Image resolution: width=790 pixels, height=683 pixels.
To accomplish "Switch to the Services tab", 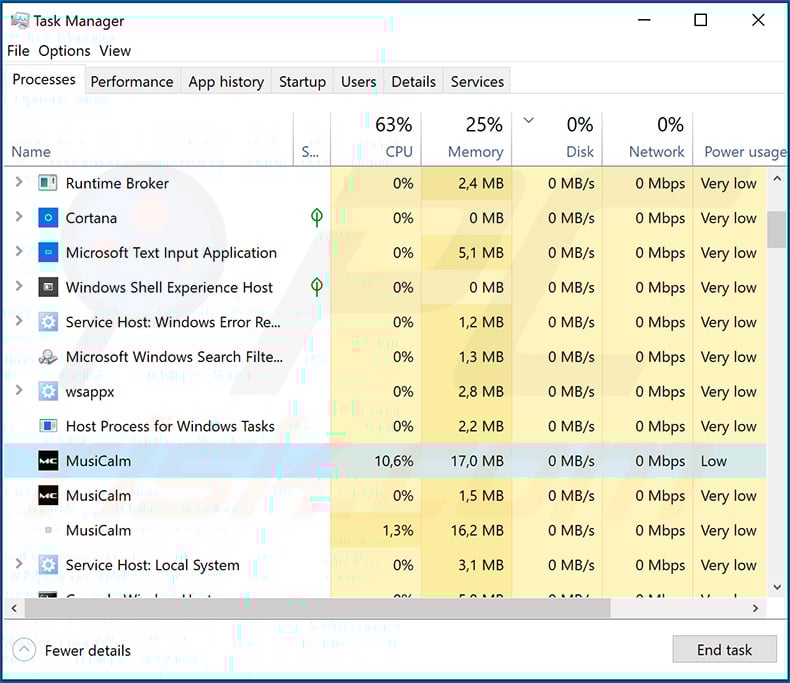I will coord(477,82).
